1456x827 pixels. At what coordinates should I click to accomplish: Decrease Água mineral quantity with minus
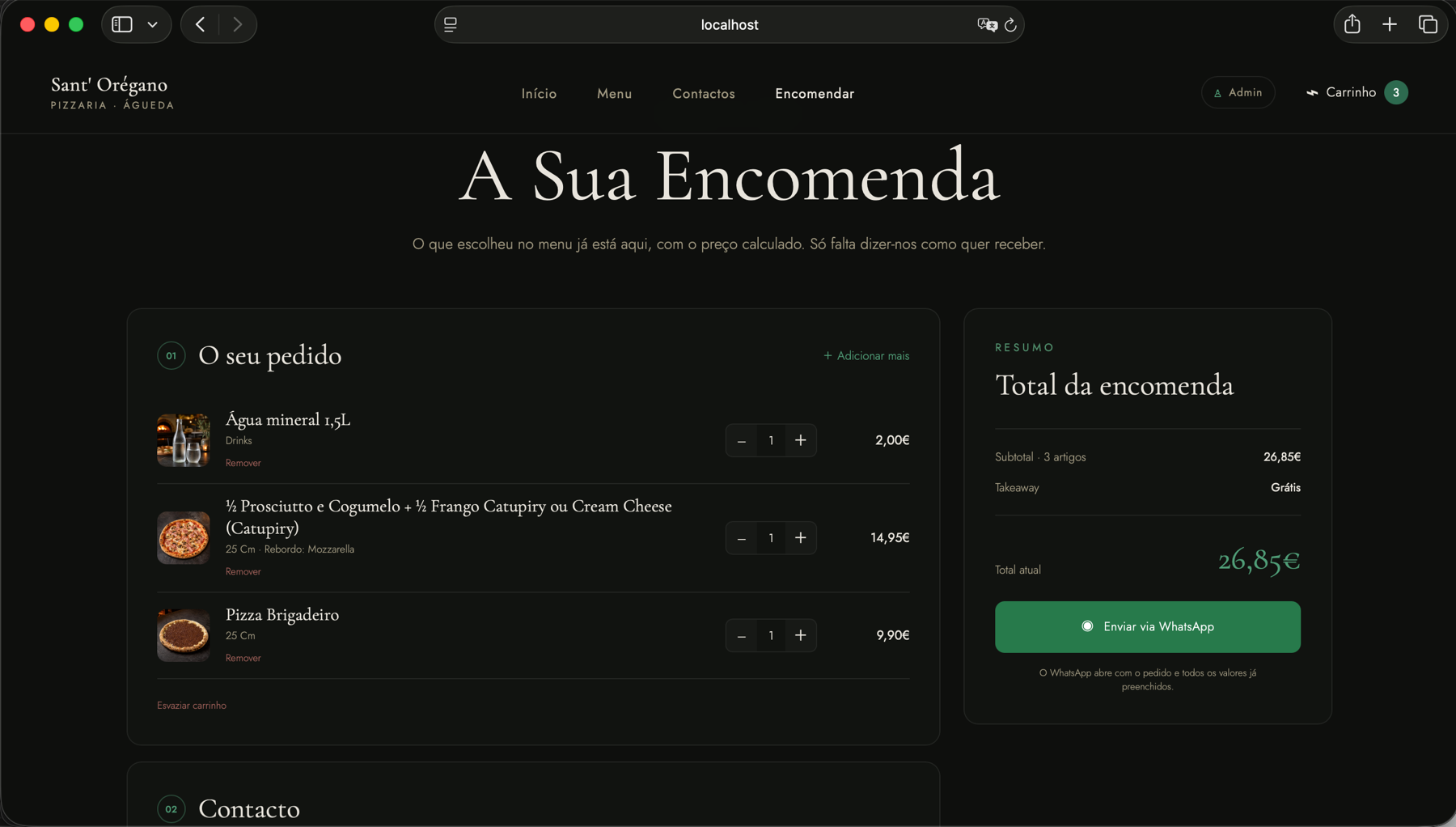[x=742, y=440]
